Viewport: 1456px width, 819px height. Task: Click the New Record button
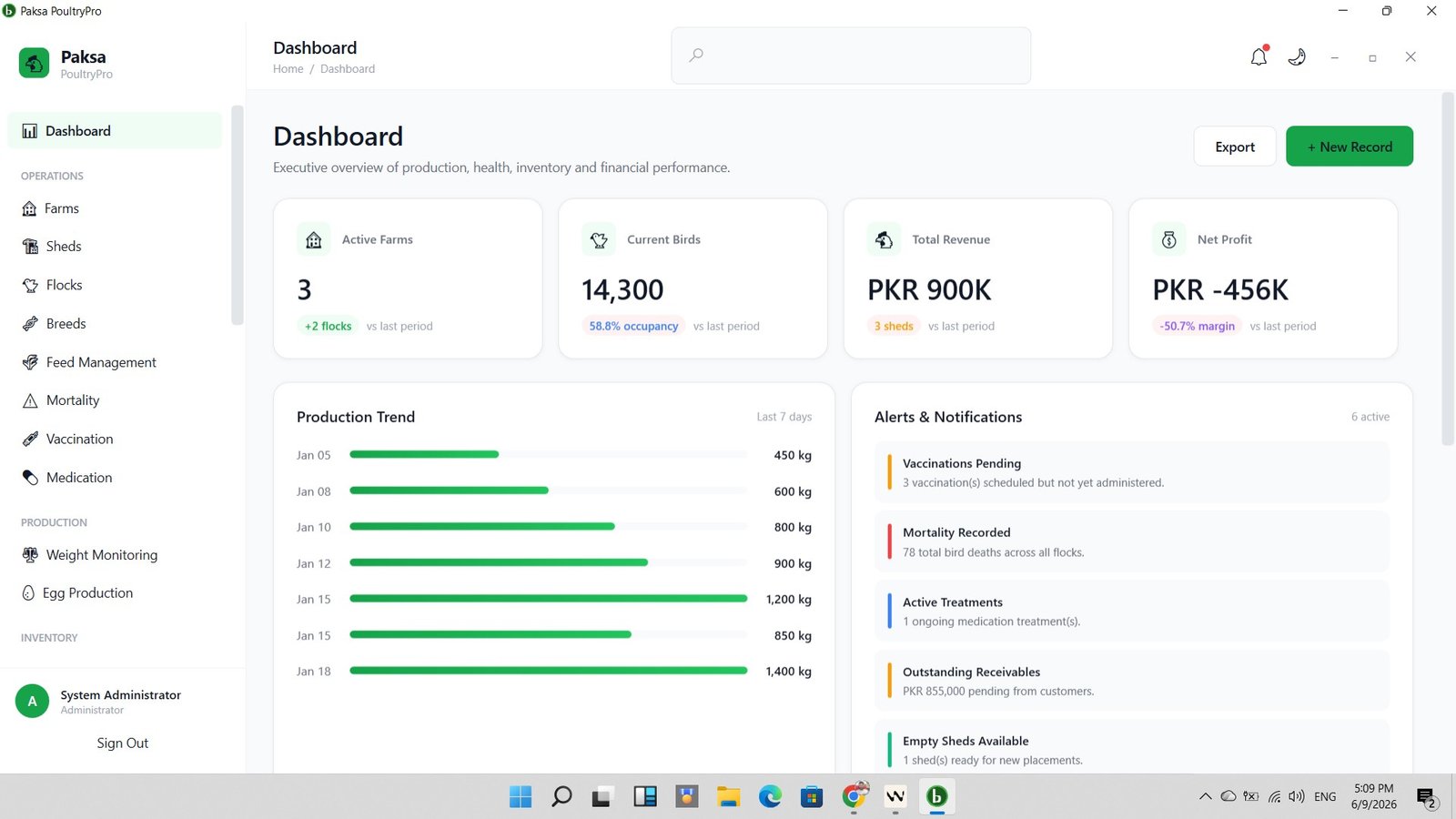coord(1350,147)
